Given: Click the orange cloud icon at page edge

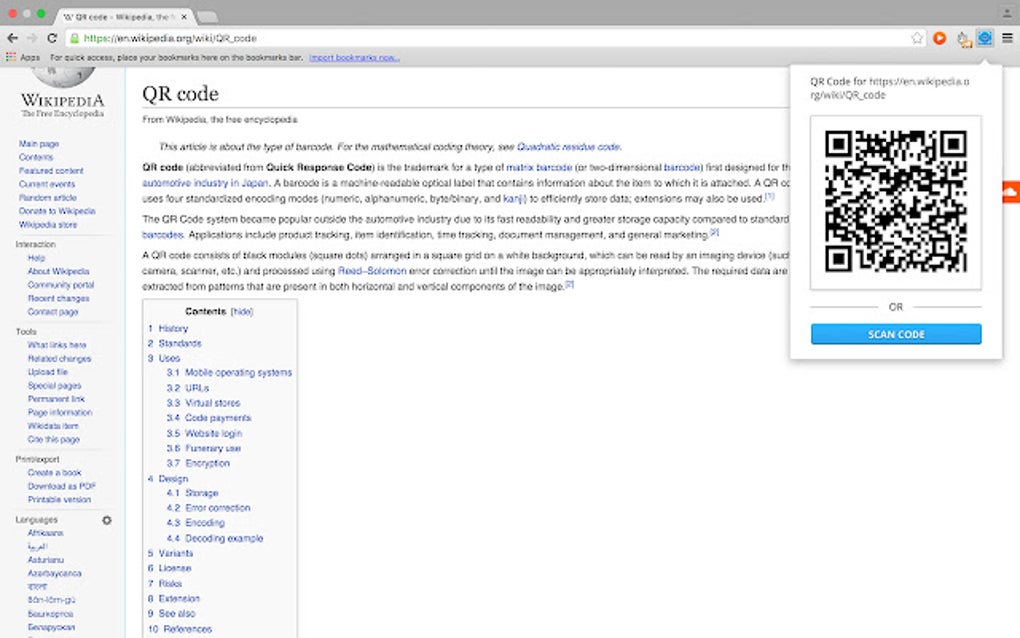Looking at the screenshot, I should pyautogui.click(x=1010, y=193).
